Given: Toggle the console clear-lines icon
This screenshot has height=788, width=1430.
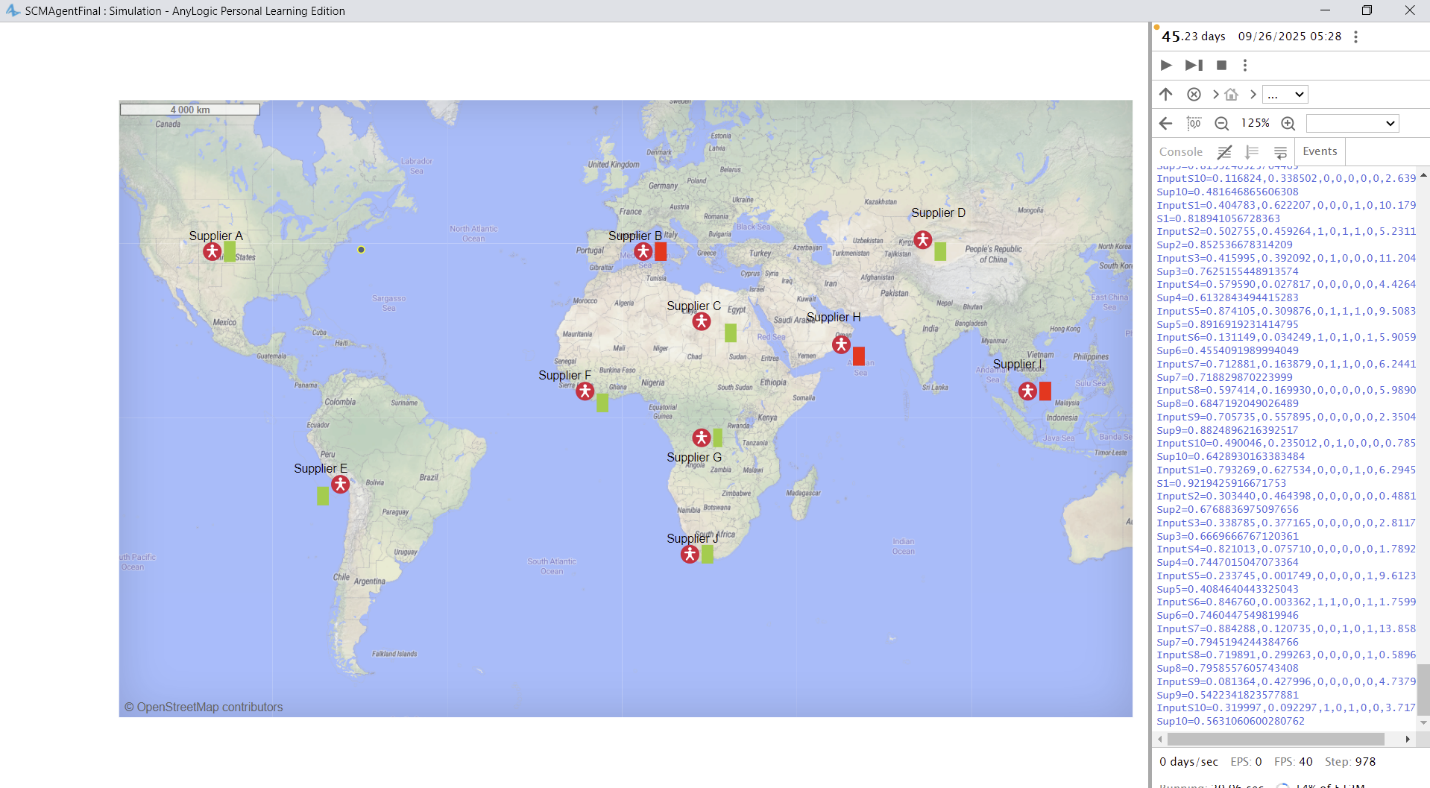Looking at the screenshot, I should tap(1224, 152).
